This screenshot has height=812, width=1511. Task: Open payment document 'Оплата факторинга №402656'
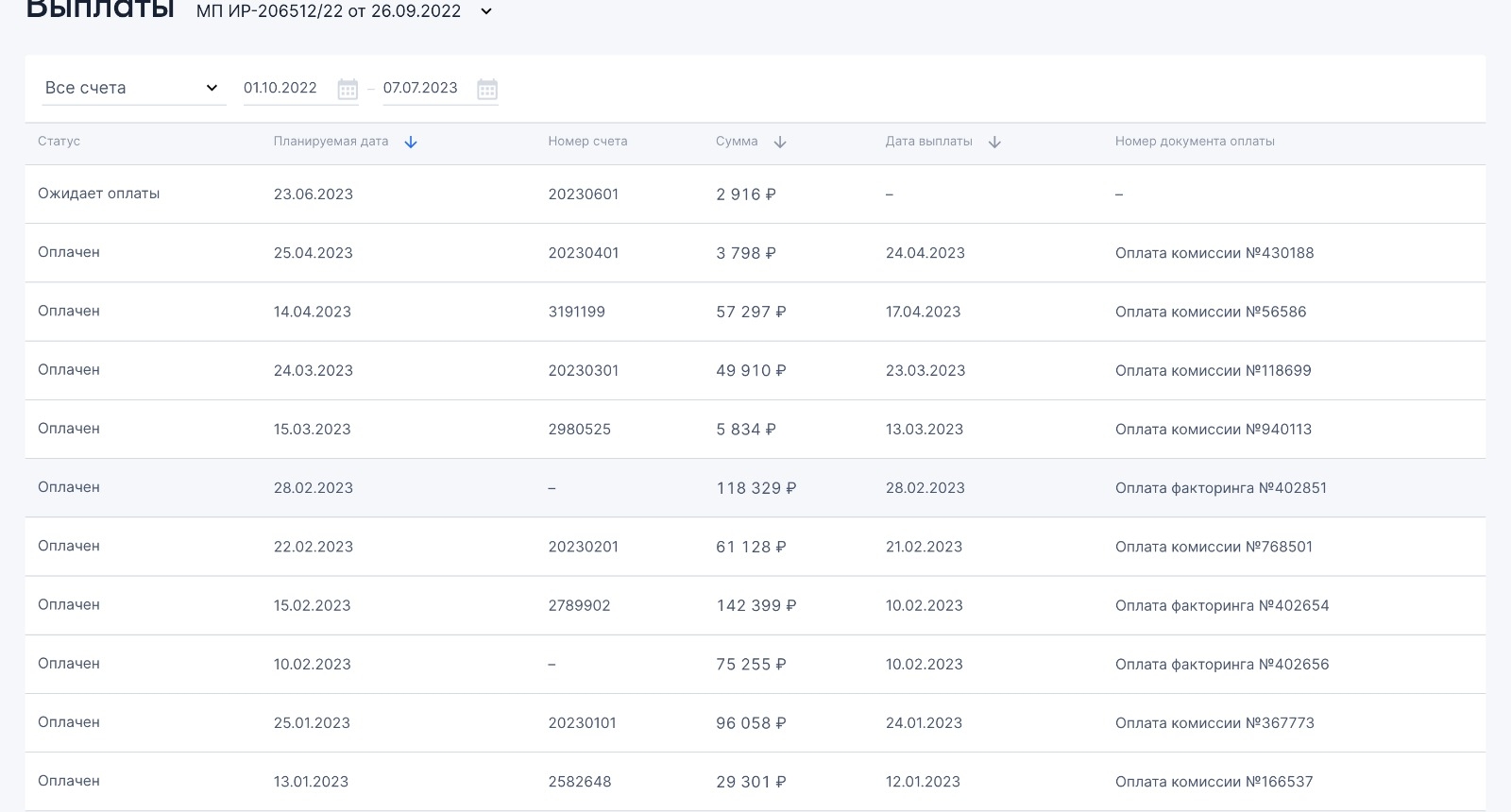[1222, 665]
